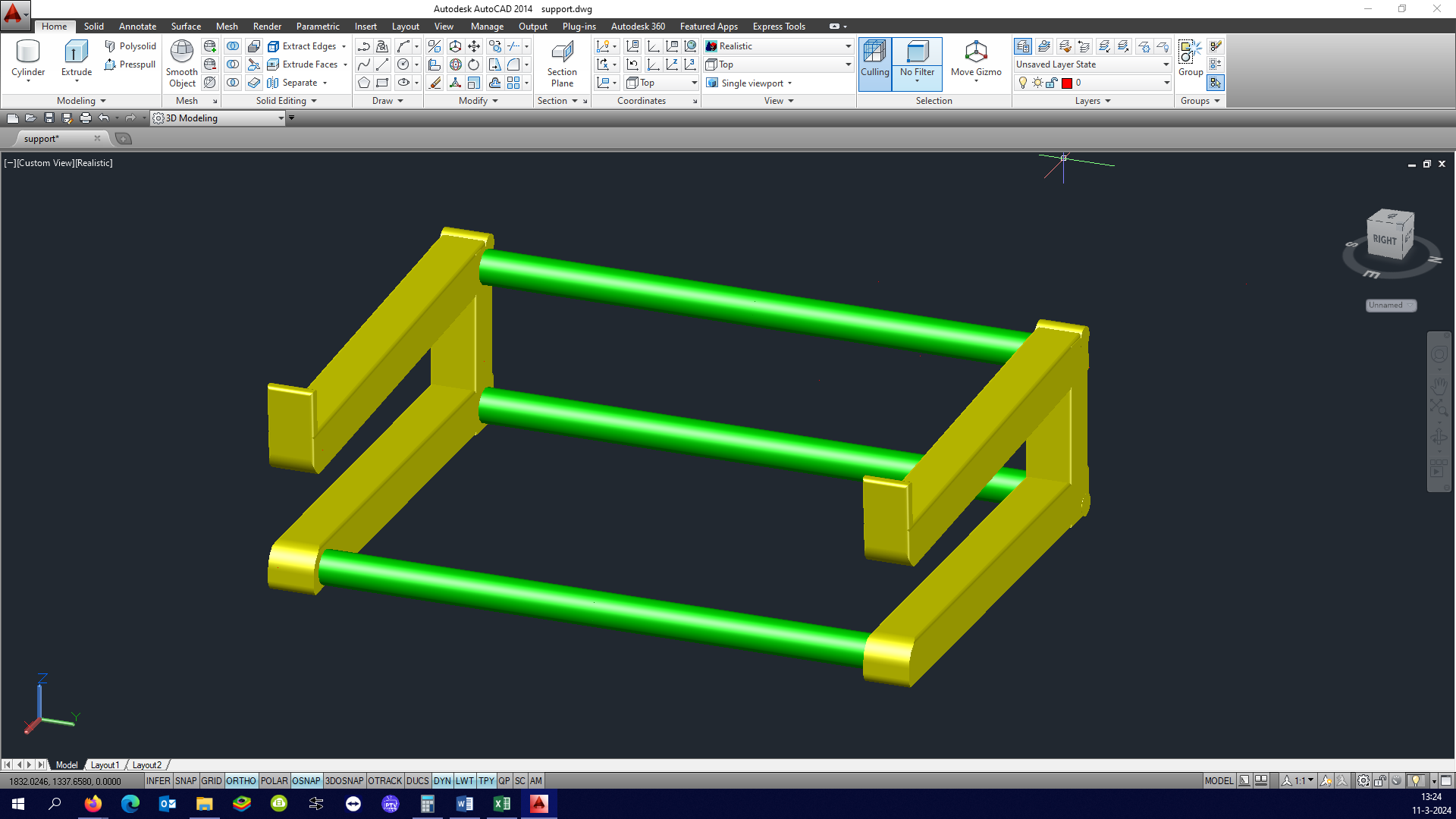The width and height of the screenshot is (1456, 819).
Task: Open the Section Plane tool
Action: (562, 64)
